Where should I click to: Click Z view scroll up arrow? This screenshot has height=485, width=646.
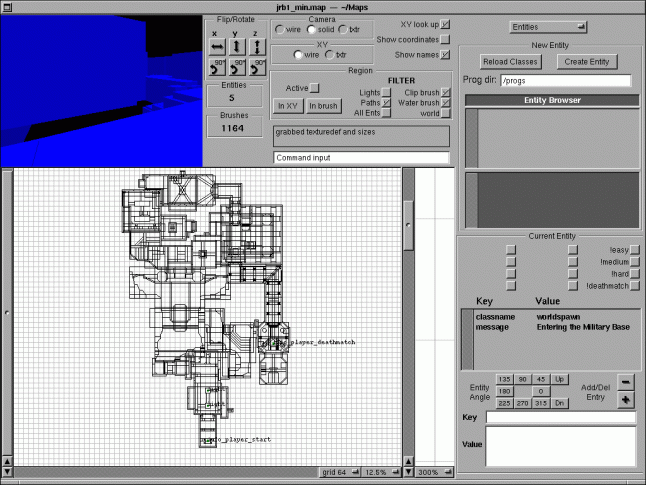[408, 461]
